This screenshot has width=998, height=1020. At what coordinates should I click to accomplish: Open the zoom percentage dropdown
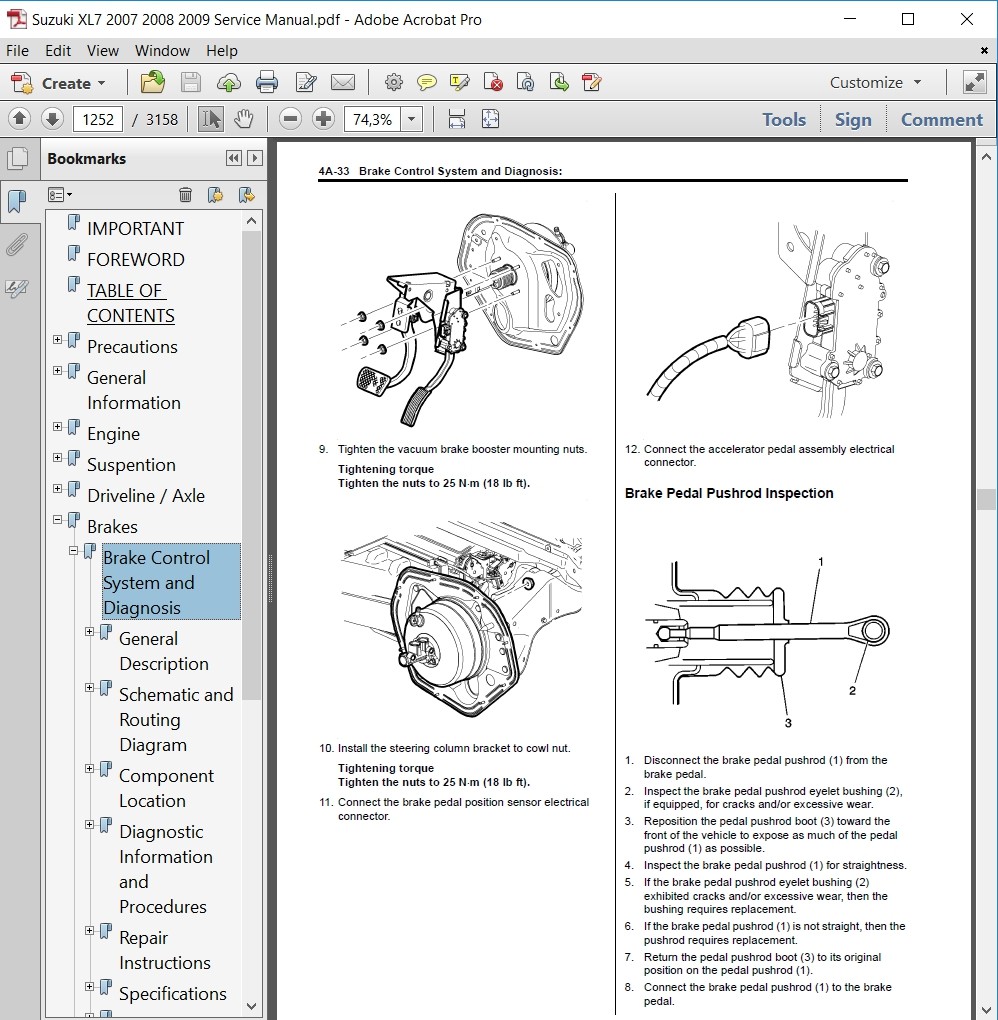tap(412, 120)
